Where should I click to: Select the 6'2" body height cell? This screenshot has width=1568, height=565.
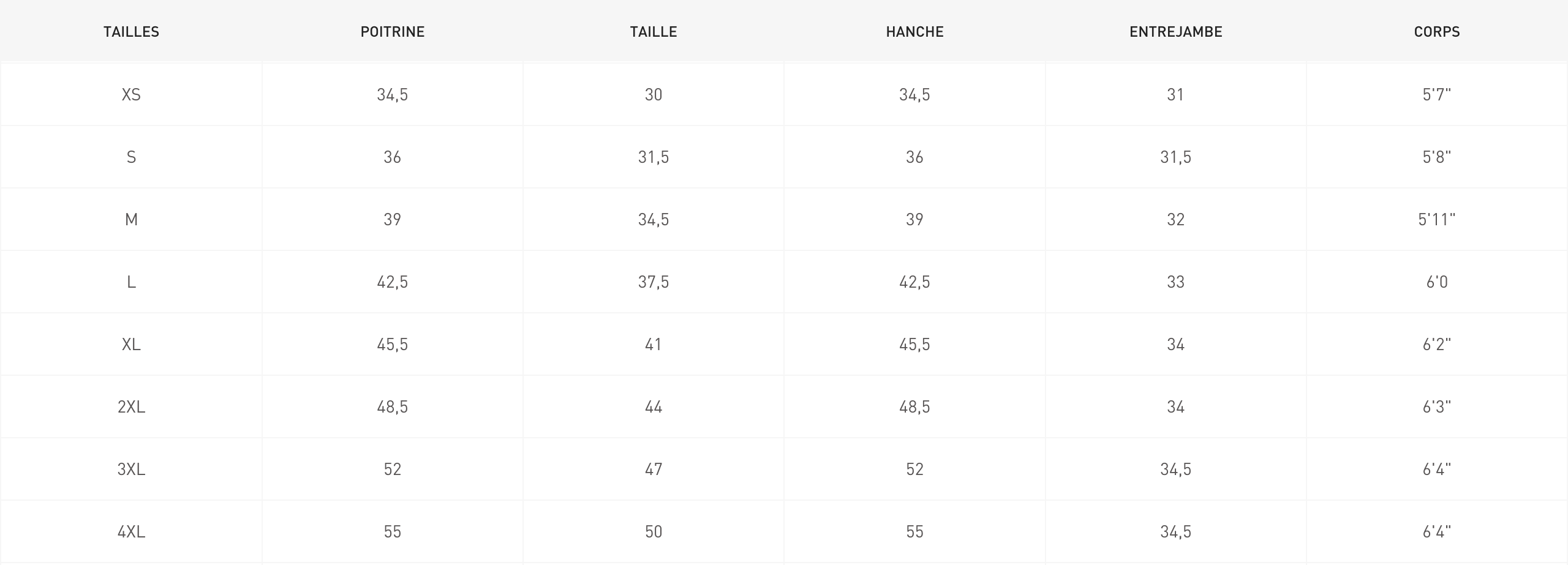click(x=1437, y=344)
